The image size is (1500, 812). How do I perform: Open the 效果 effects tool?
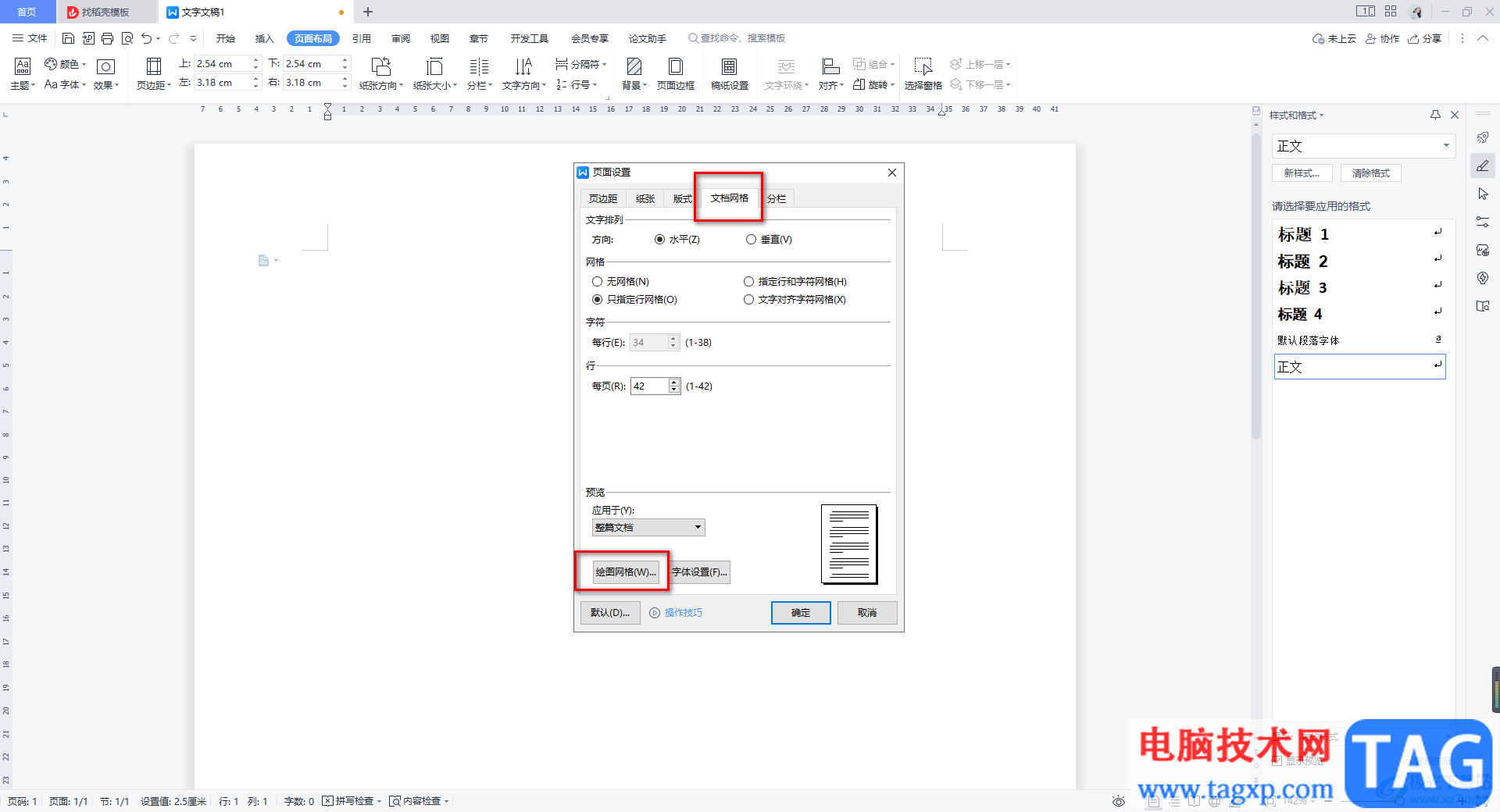click(x=105, y=74)
